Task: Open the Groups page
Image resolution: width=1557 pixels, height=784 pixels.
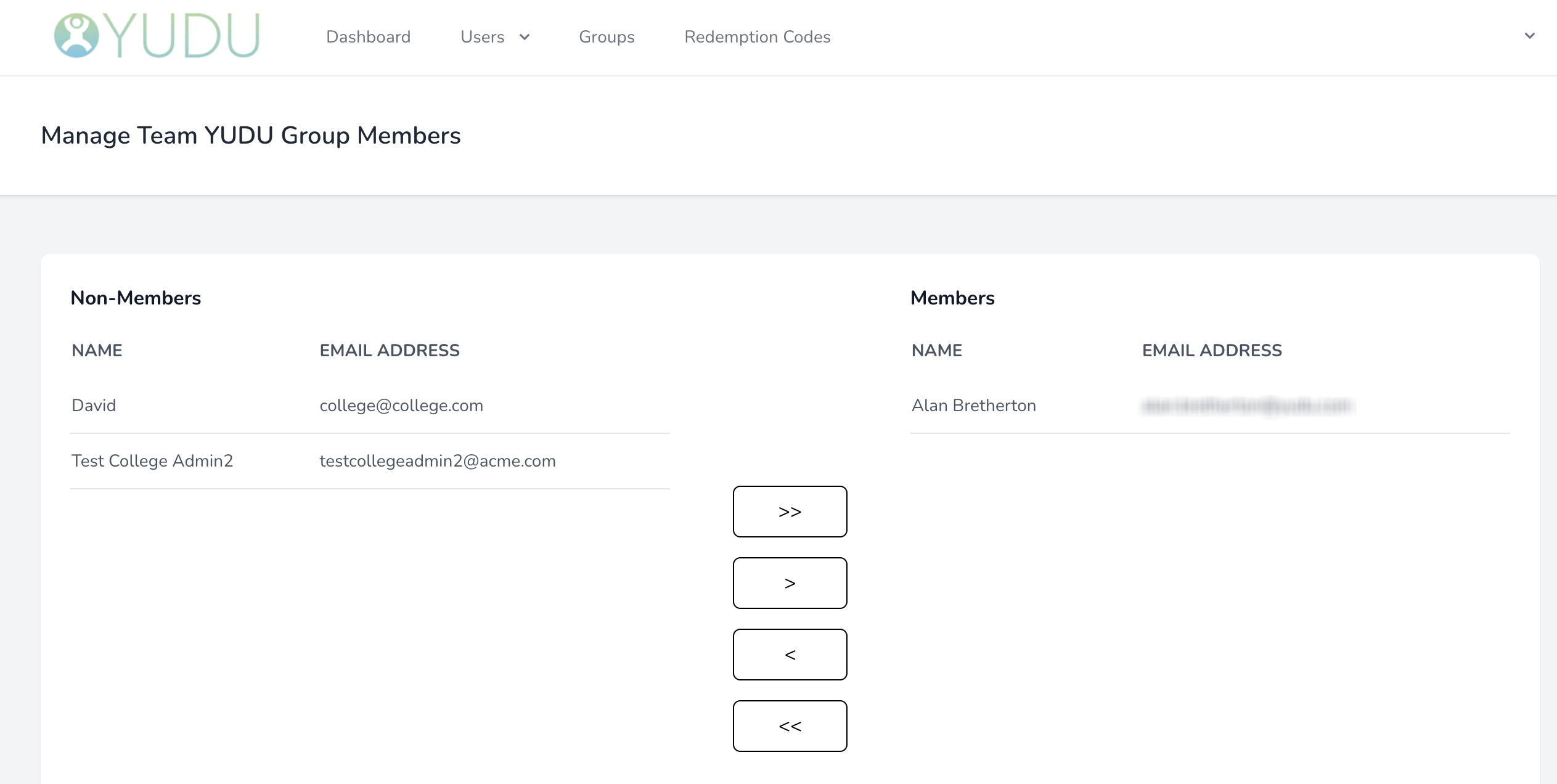Action: tap(607, 36)
